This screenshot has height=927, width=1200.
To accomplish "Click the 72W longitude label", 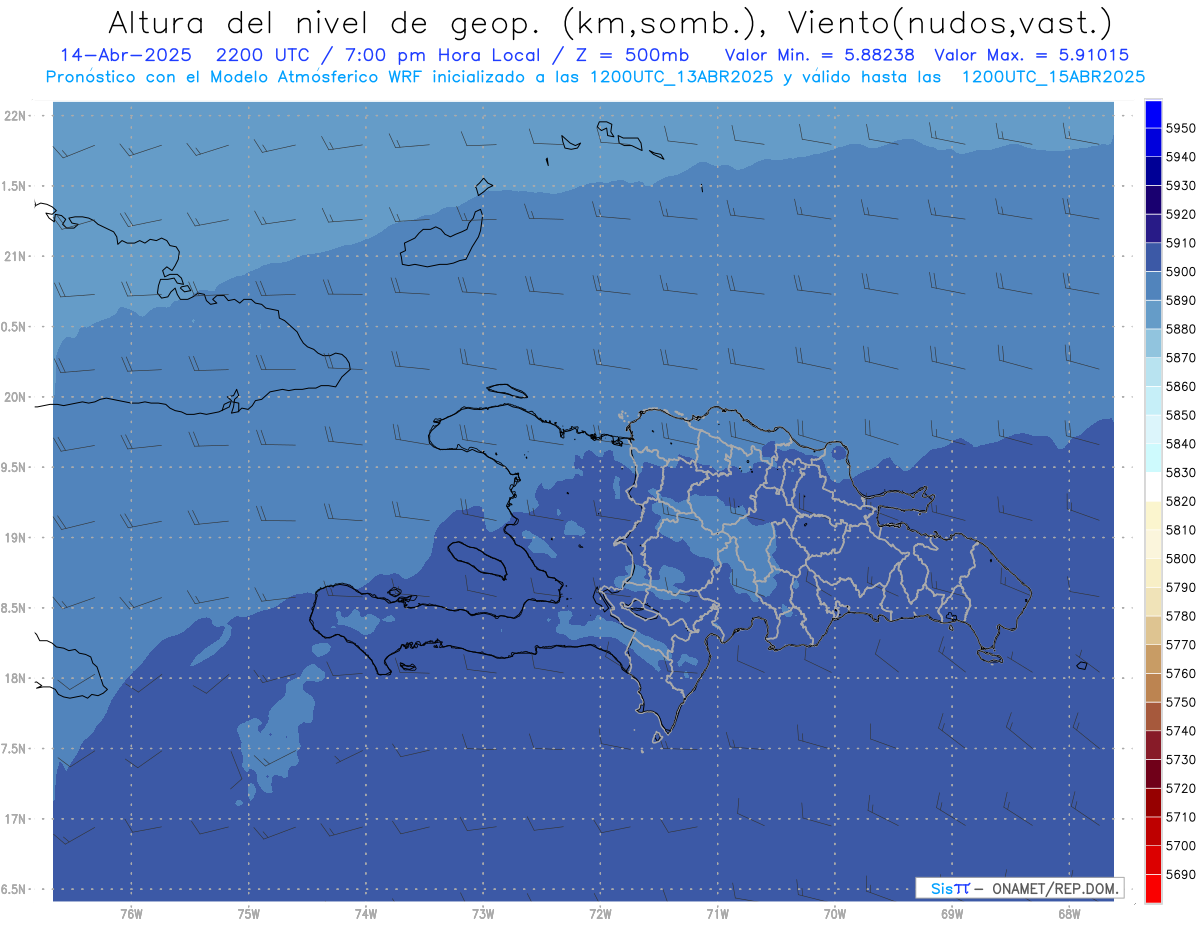I will coord(600,914).
